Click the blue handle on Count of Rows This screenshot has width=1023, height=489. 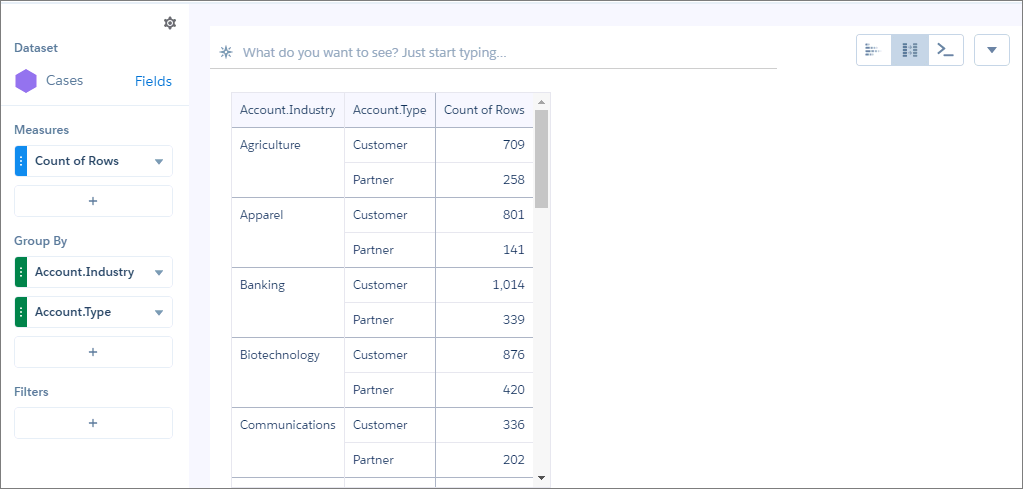[x=21, y=161]
